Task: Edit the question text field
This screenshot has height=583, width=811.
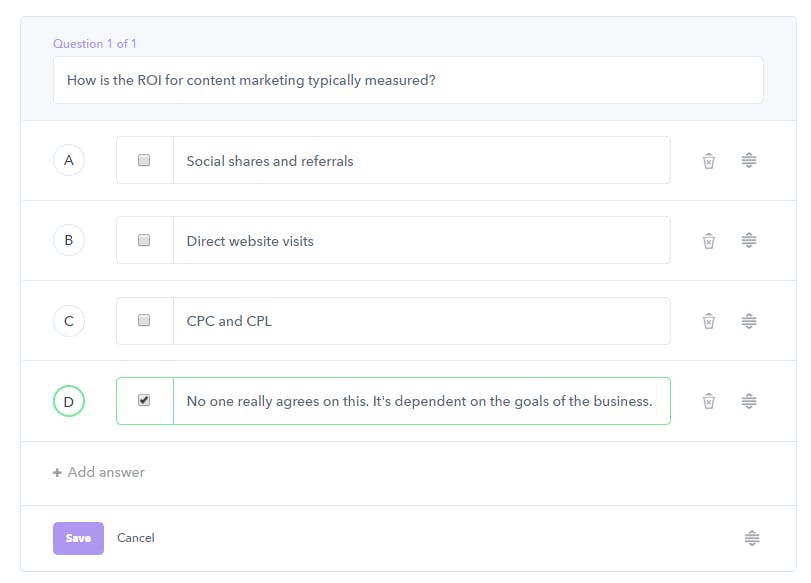Action: point(408,80)
